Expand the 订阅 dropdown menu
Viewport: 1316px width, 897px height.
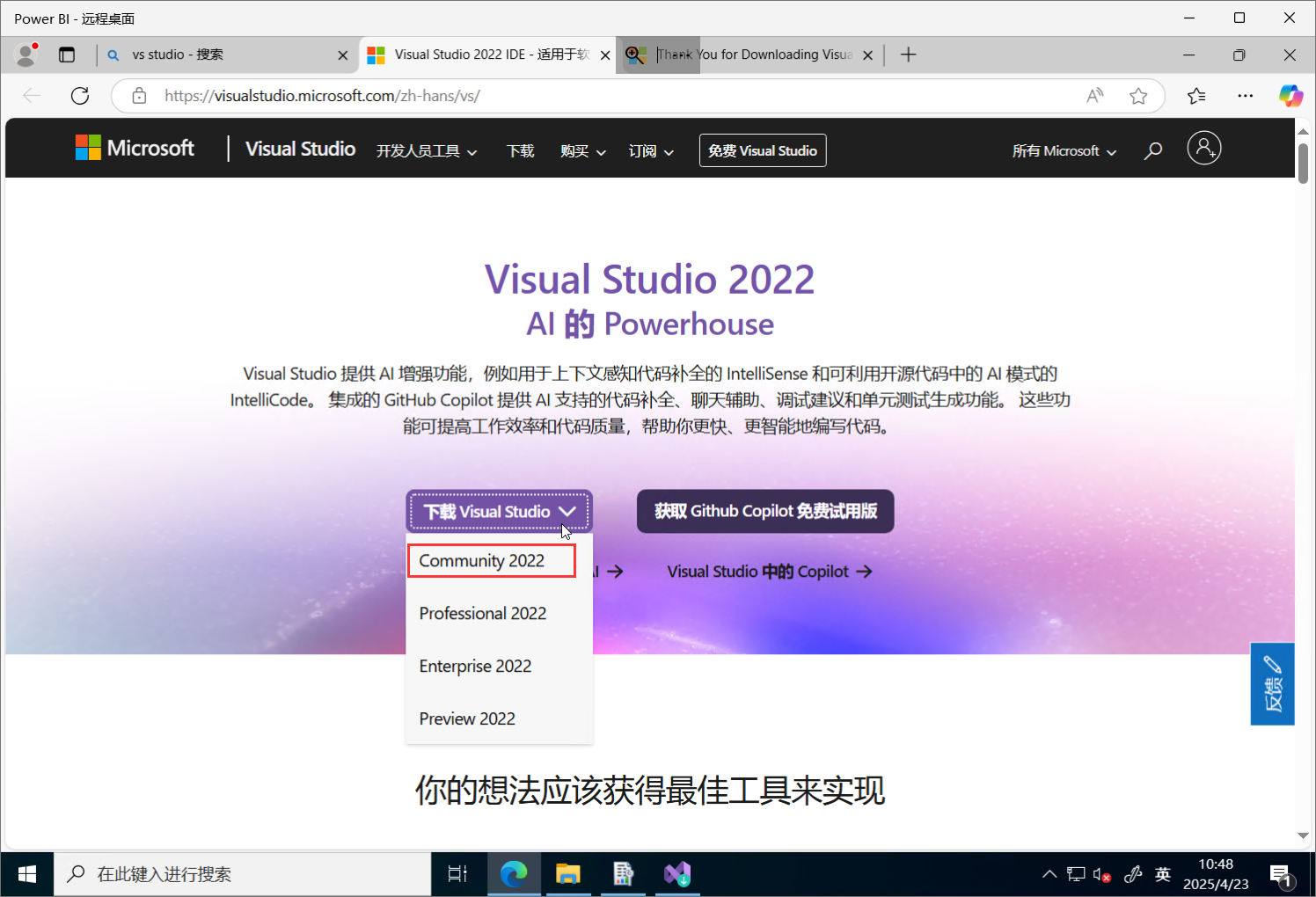[651, 151]
